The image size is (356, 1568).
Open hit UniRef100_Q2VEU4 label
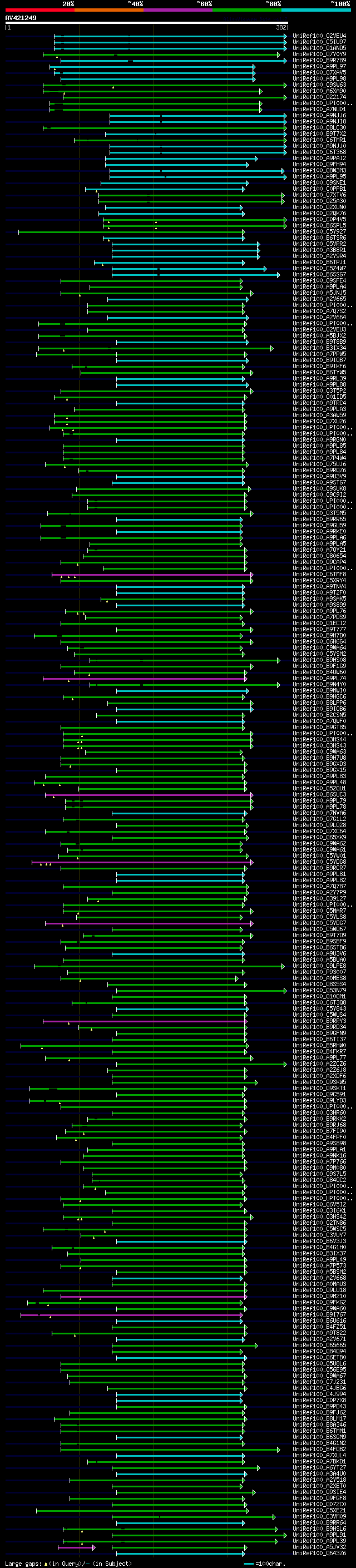coord(319,36)
